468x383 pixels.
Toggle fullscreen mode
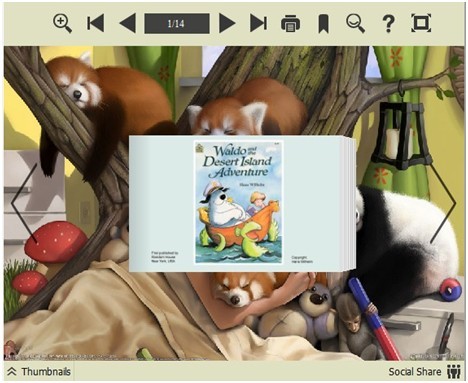(x=421, y=23)
